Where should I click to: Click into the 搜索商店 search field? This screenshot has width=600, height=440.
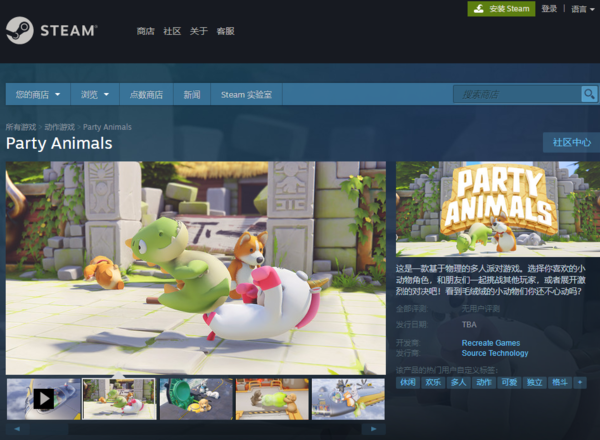(x=517, y=94)
